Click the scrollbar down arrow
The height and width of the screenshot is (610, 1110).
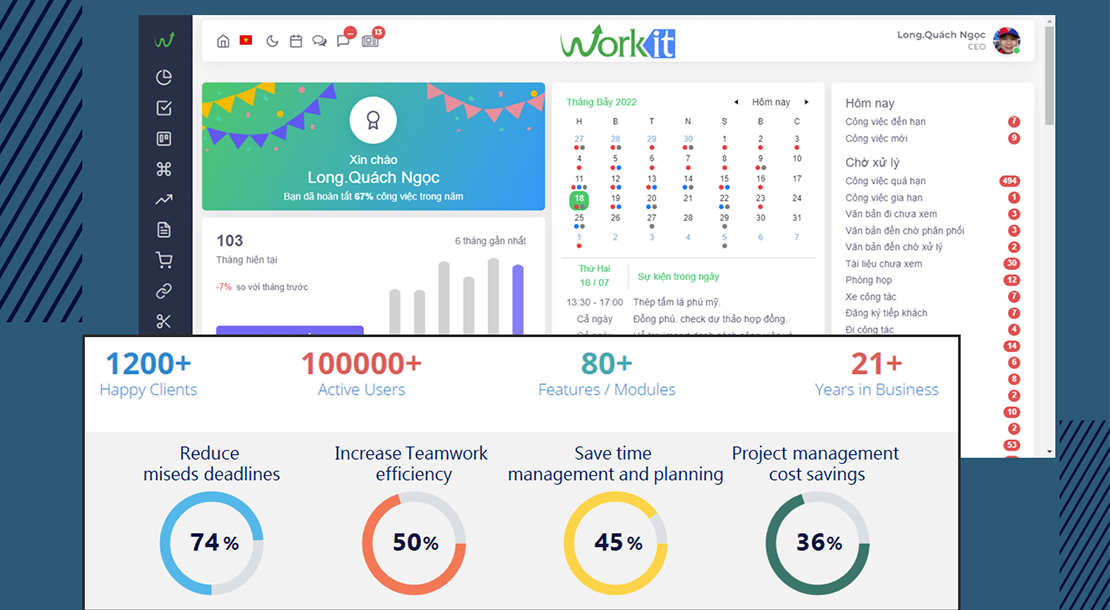pyautogui.click(x=1049, y=451)
